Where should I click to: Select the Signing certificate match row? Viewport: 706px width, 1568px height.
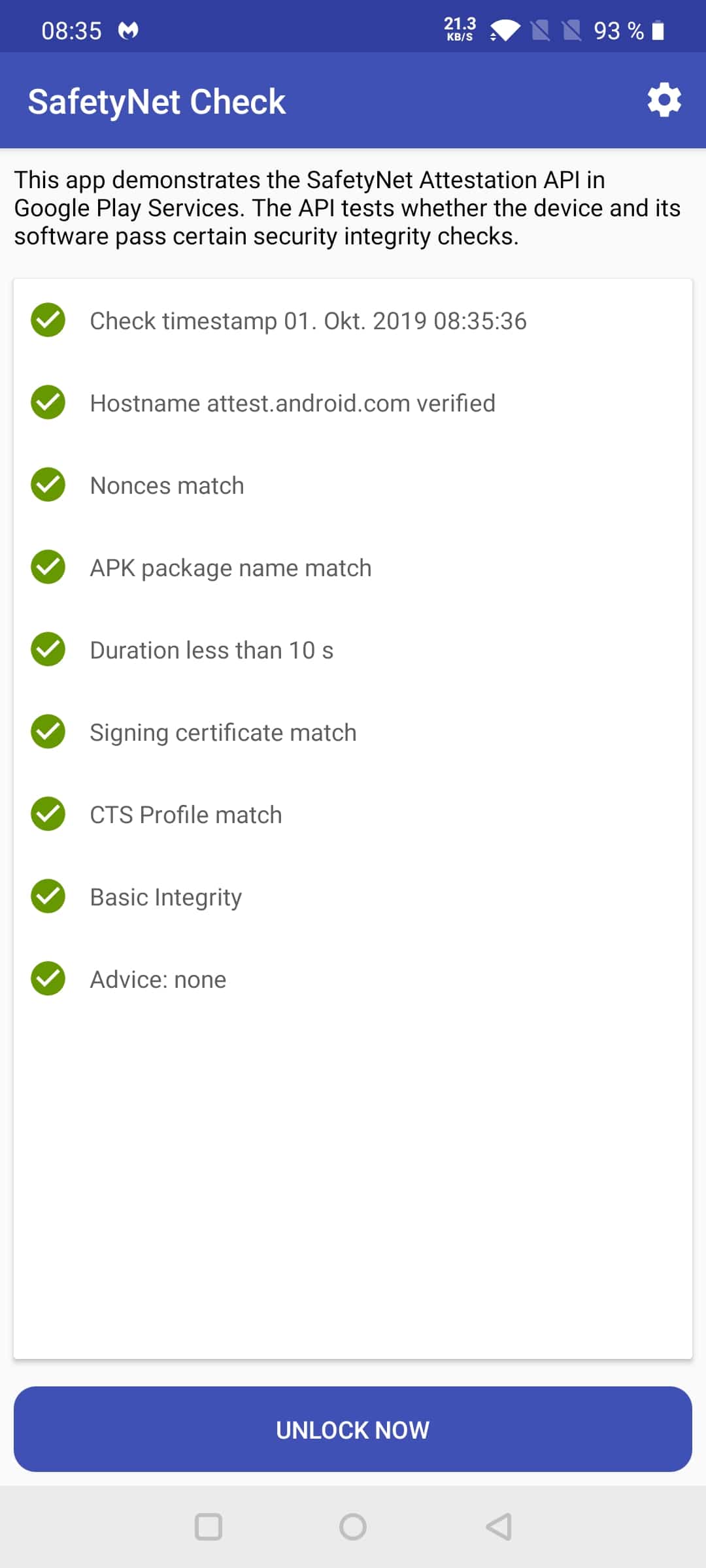353,732
